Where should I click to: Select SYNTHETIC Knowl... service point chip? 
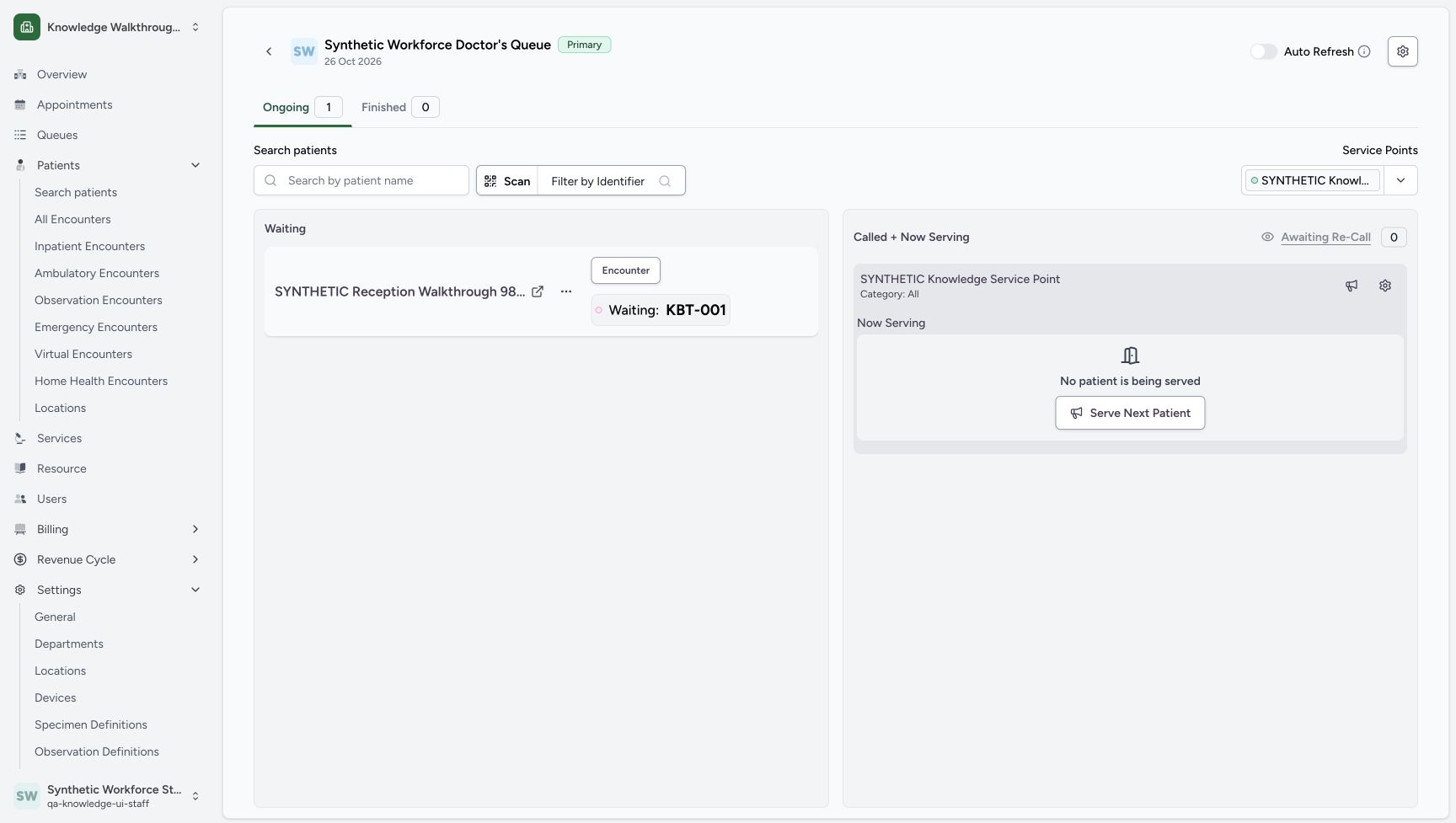(1312, 180)
